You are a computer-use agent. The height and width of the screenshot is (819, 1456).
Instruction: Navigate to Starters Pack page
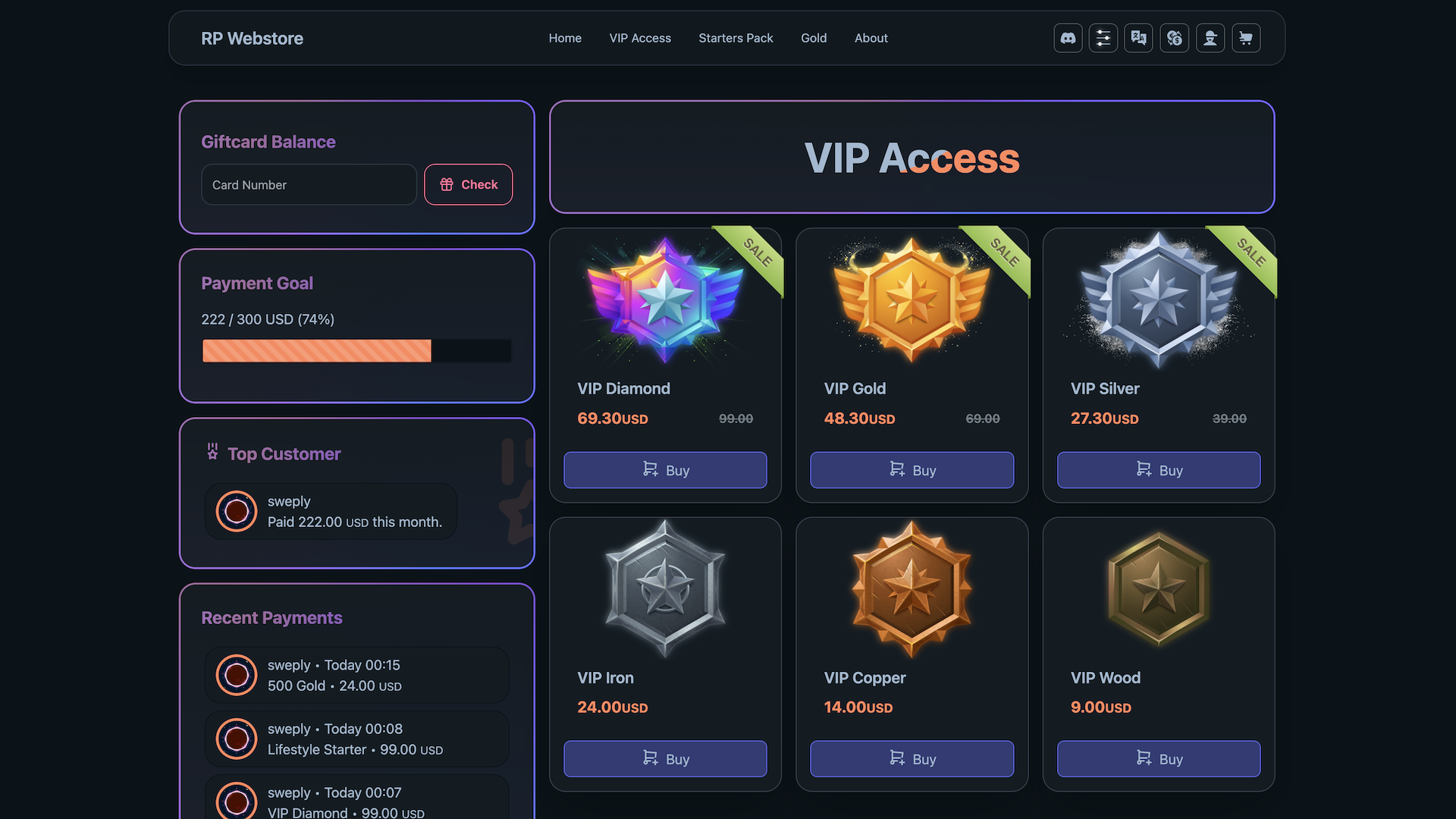coord(736,38)
